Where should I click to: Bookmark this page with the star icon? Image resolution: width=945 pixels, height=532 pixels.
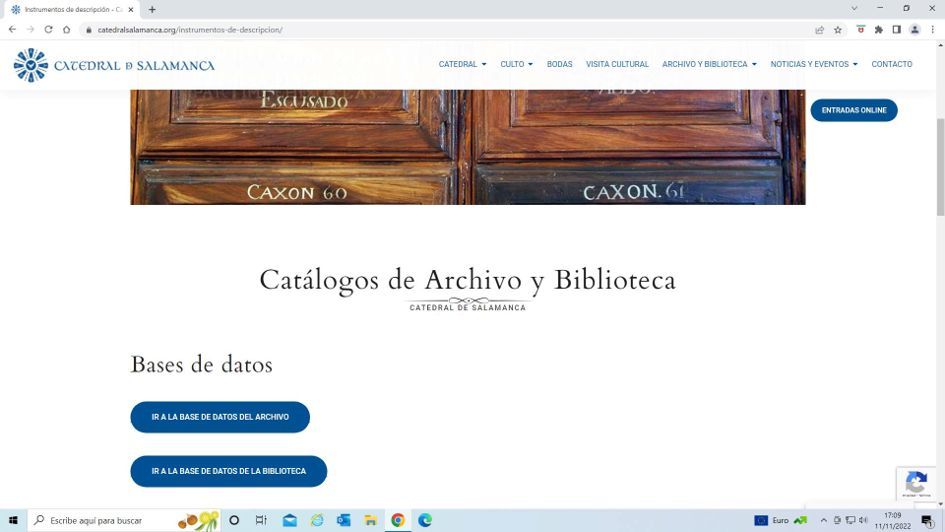(838, 30)
